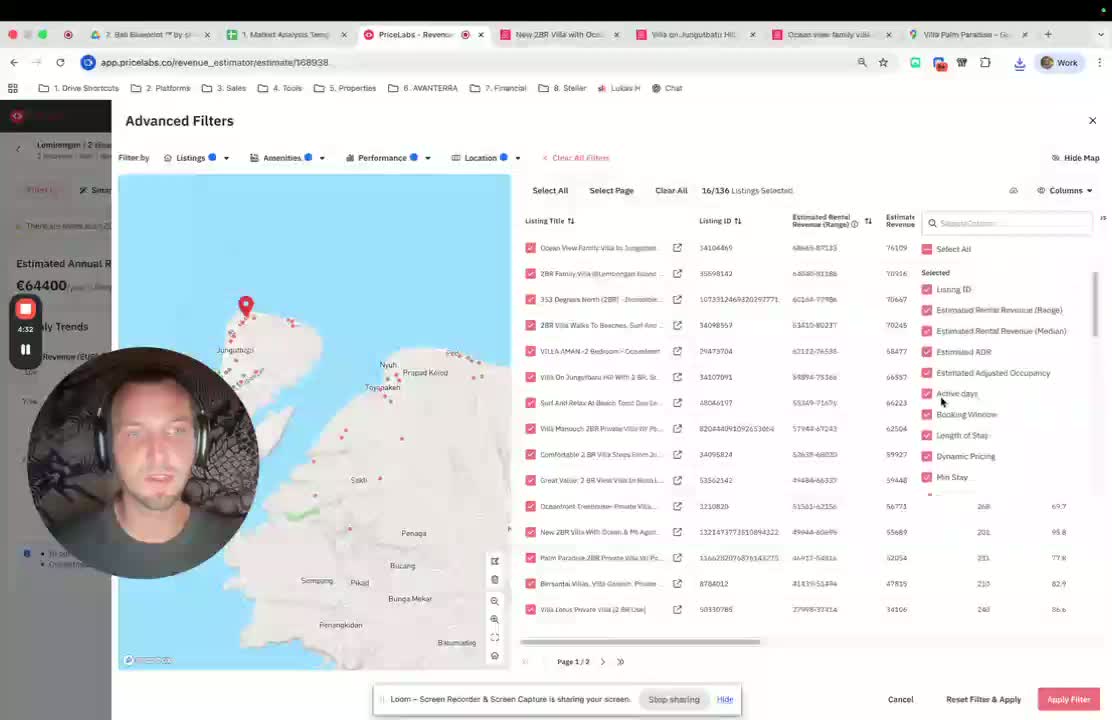Uncheck Ocean View Family Villa listing checkbox
Image resolution: width=1112 pixels, height=720 pixels.
click(x=530, y=248)
